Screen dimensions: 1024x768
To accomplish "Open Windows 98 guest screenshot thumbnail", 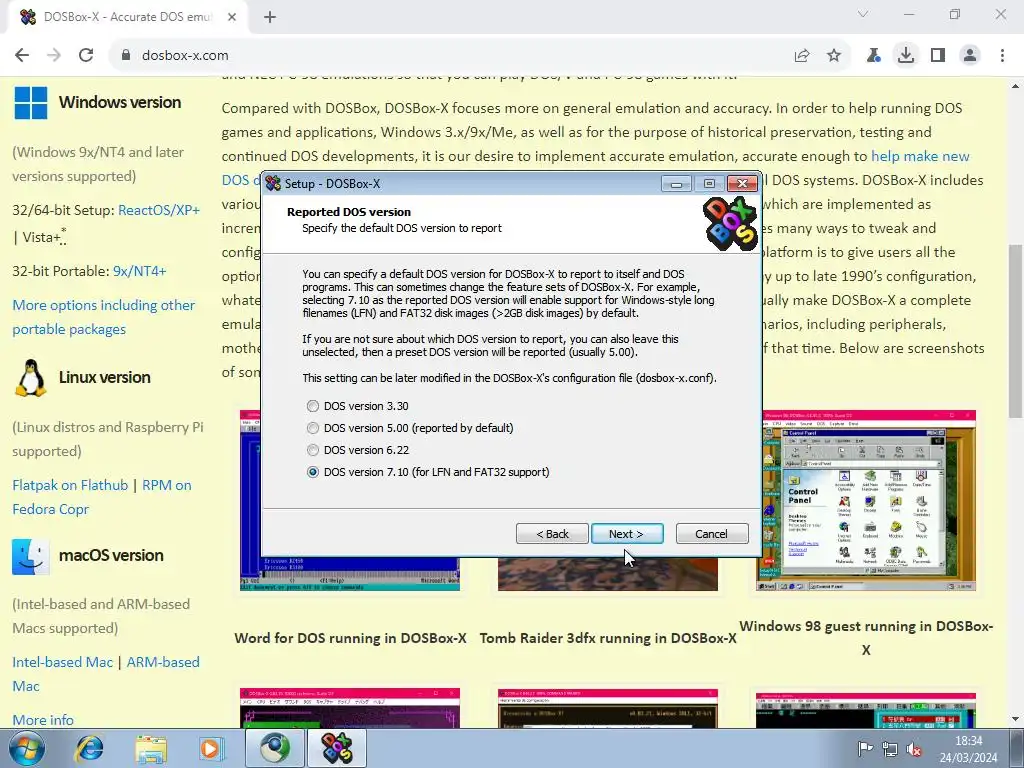I will pos(866,501).
